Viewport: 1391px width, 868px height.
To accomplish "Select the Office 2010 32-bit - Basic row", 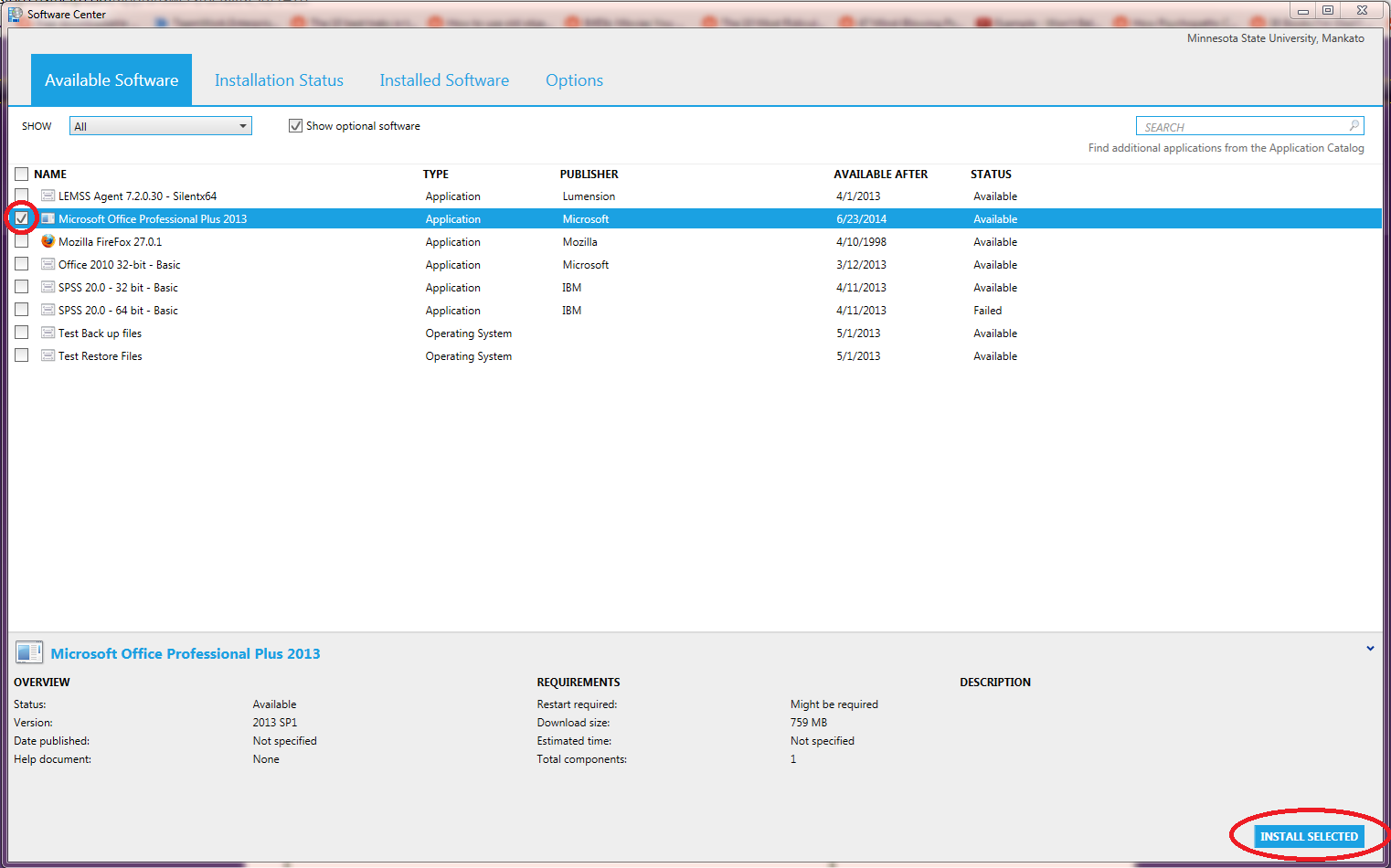I will [696, 264].
